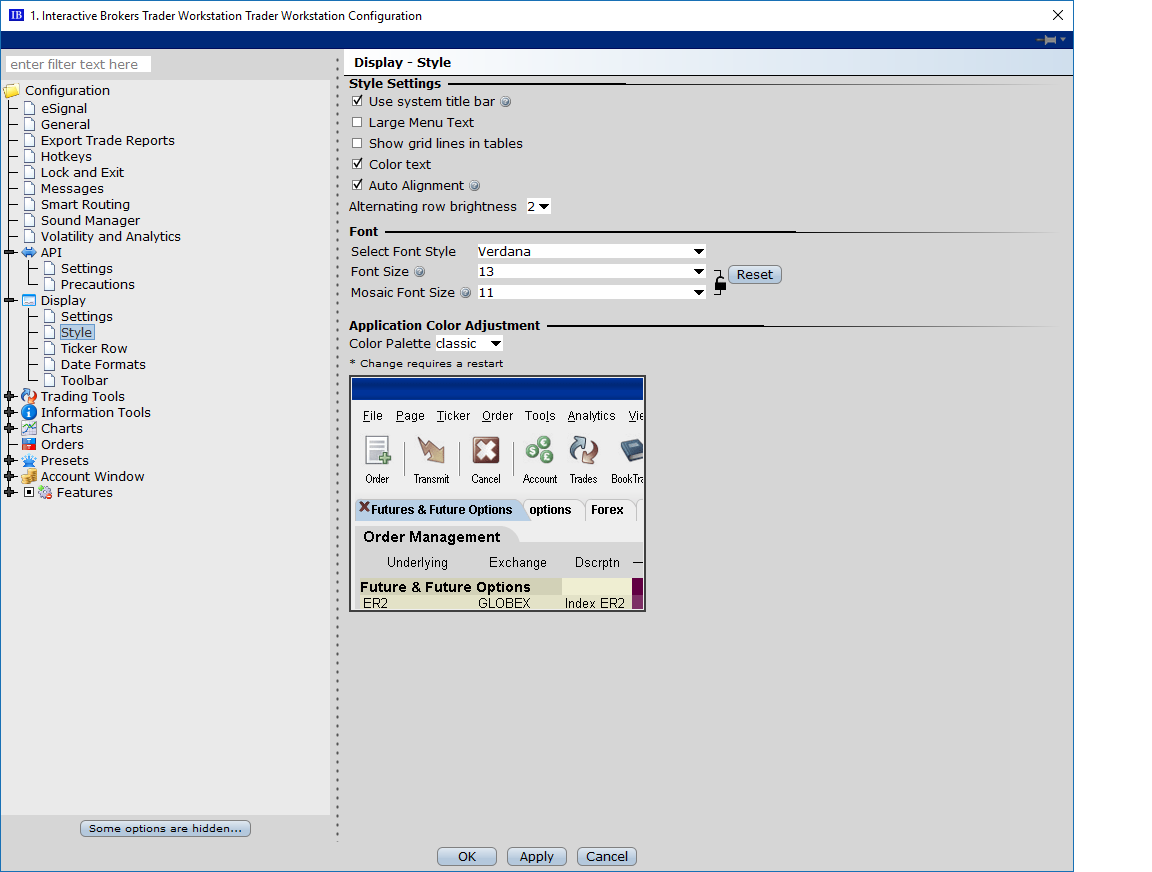Select Sound Manager in the tree
Viewport: 1152px width, 872px height.
point(90,221)
